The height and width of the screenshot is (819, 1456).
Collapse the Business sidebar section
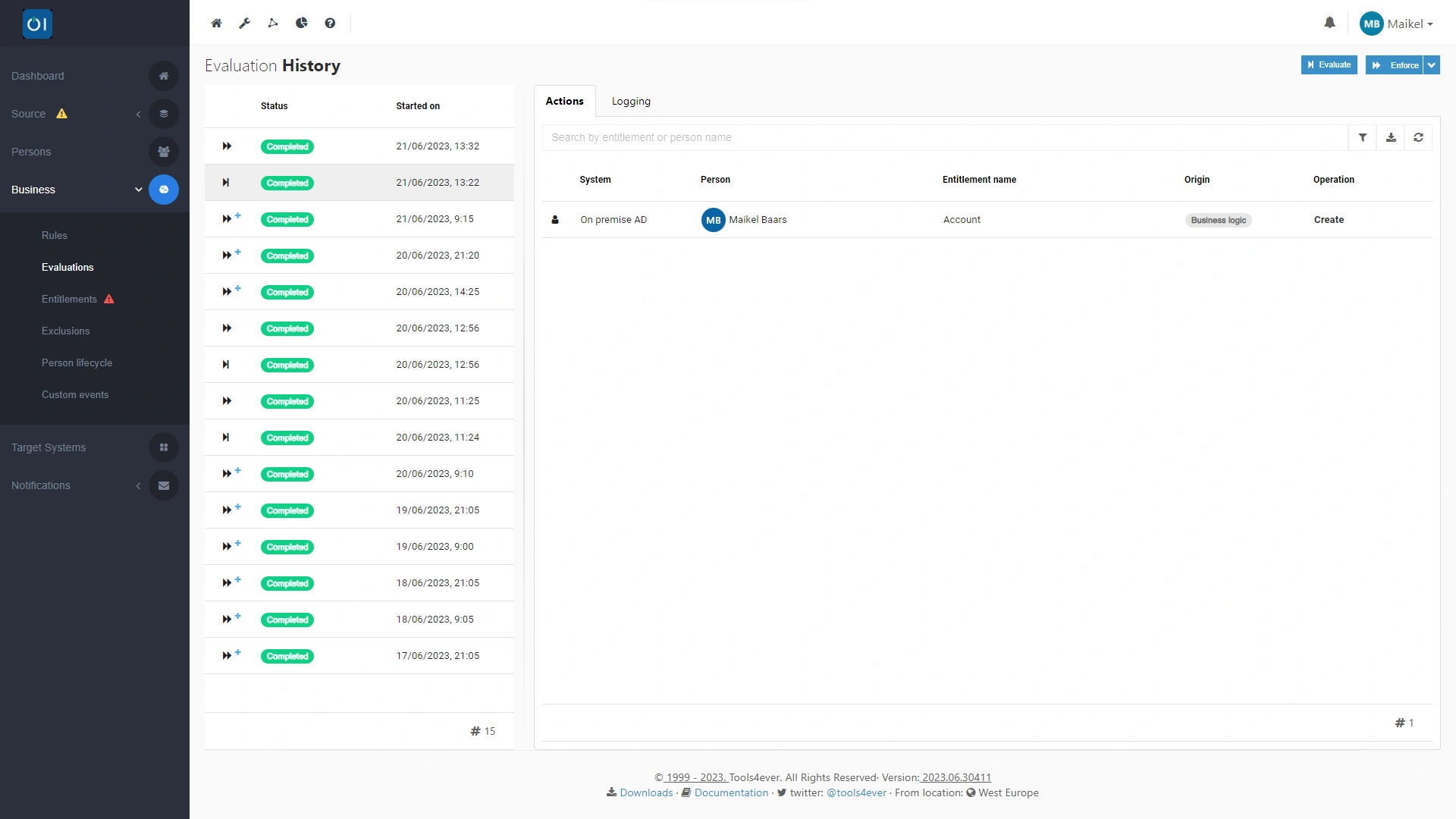point(139,190)
